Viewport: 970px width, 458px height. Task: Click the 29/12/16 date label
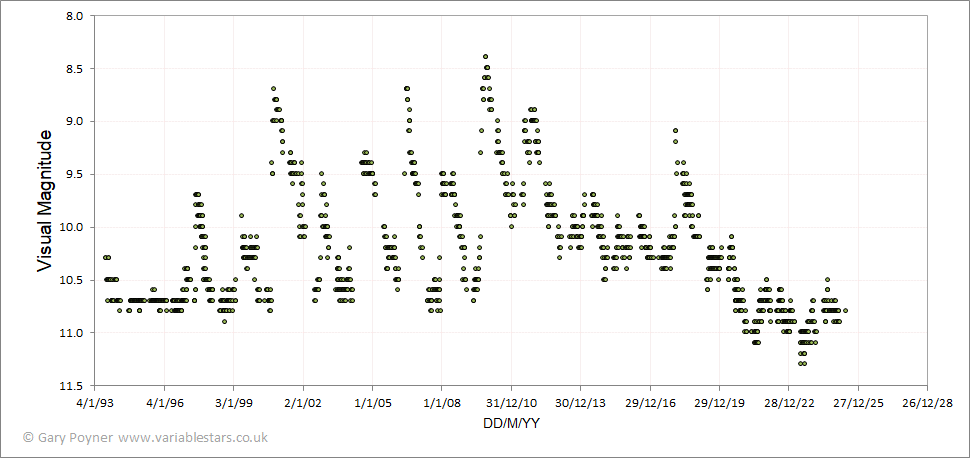click(650, 404)
